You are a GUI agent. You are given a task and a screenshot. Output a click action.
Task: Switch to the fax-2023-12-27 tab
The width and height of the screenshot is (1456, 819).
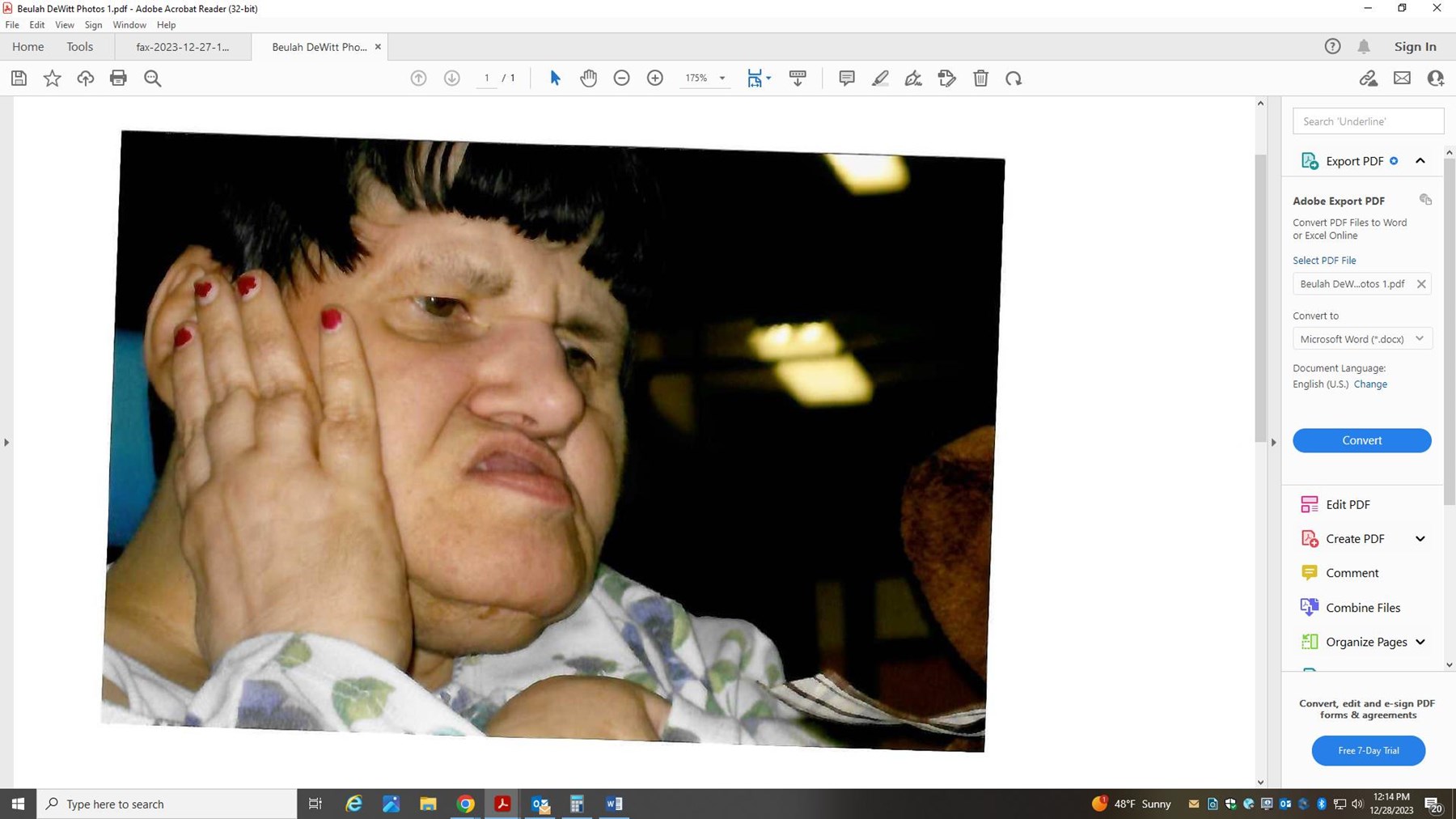183,47
